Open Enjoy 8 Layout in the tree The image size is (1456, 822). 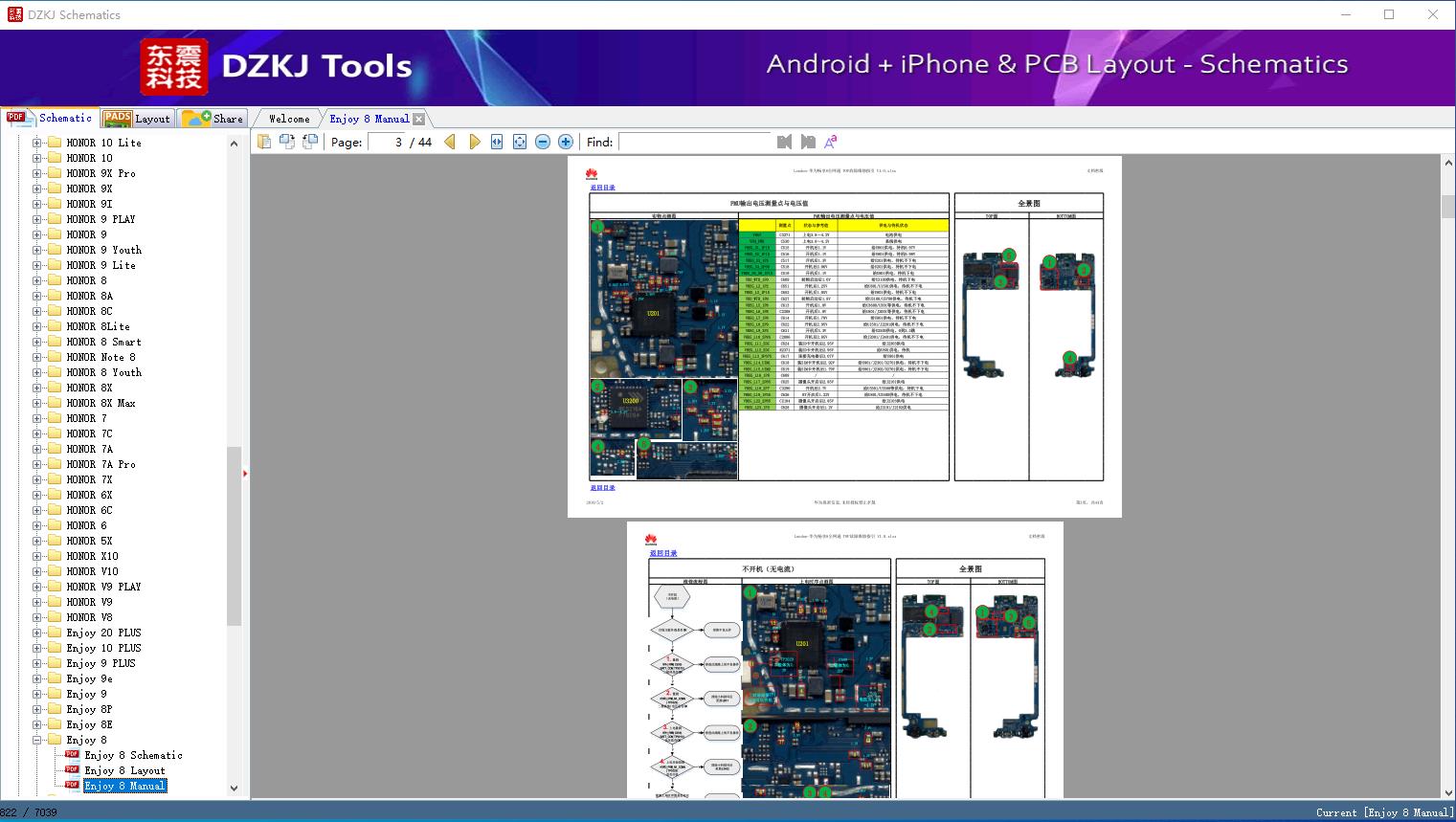(x=124, y=770)
